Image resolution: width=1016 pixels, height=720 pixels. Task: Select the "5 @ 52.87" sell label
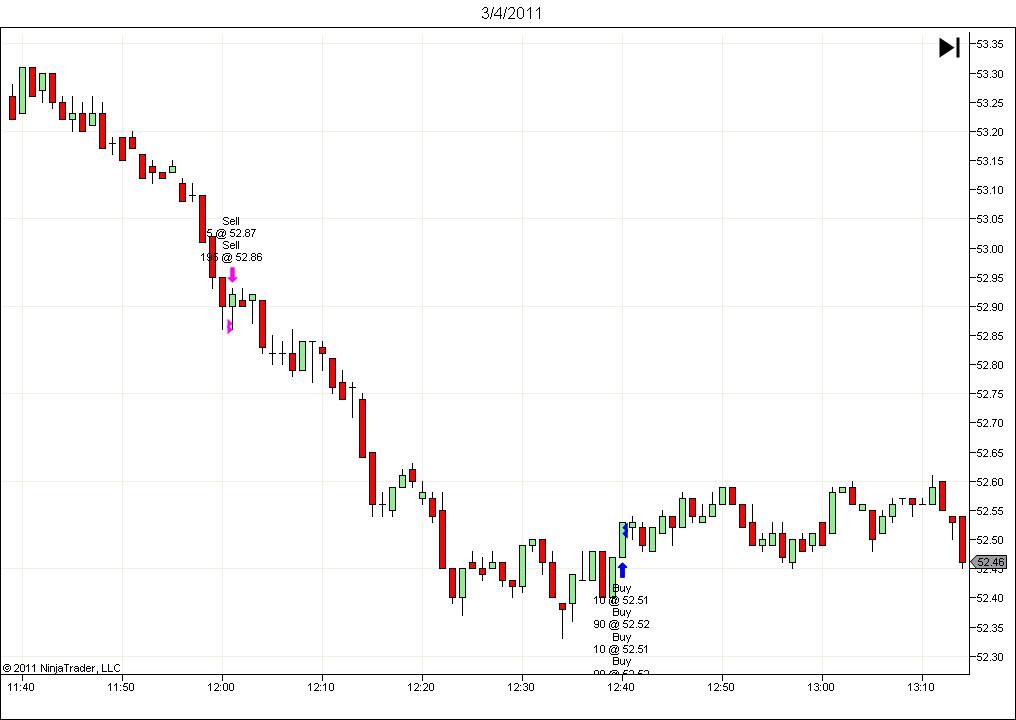(231, 233)
